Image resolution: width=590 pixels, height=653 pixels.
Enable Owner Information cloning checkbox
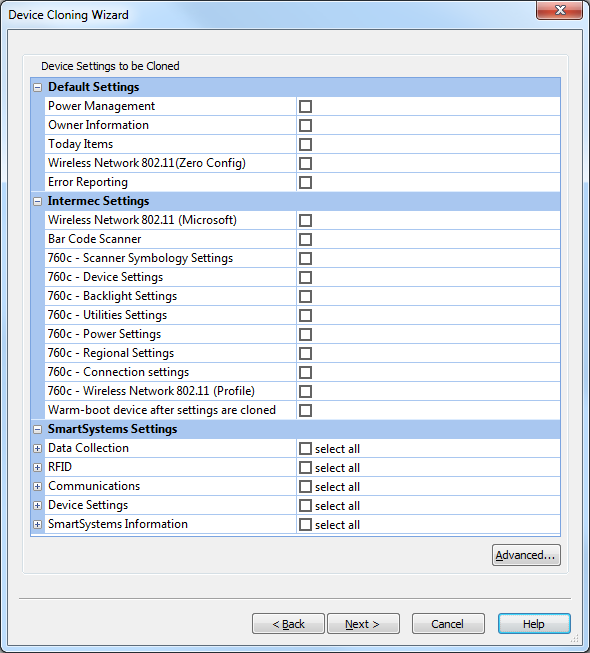(x=305, y=125)
